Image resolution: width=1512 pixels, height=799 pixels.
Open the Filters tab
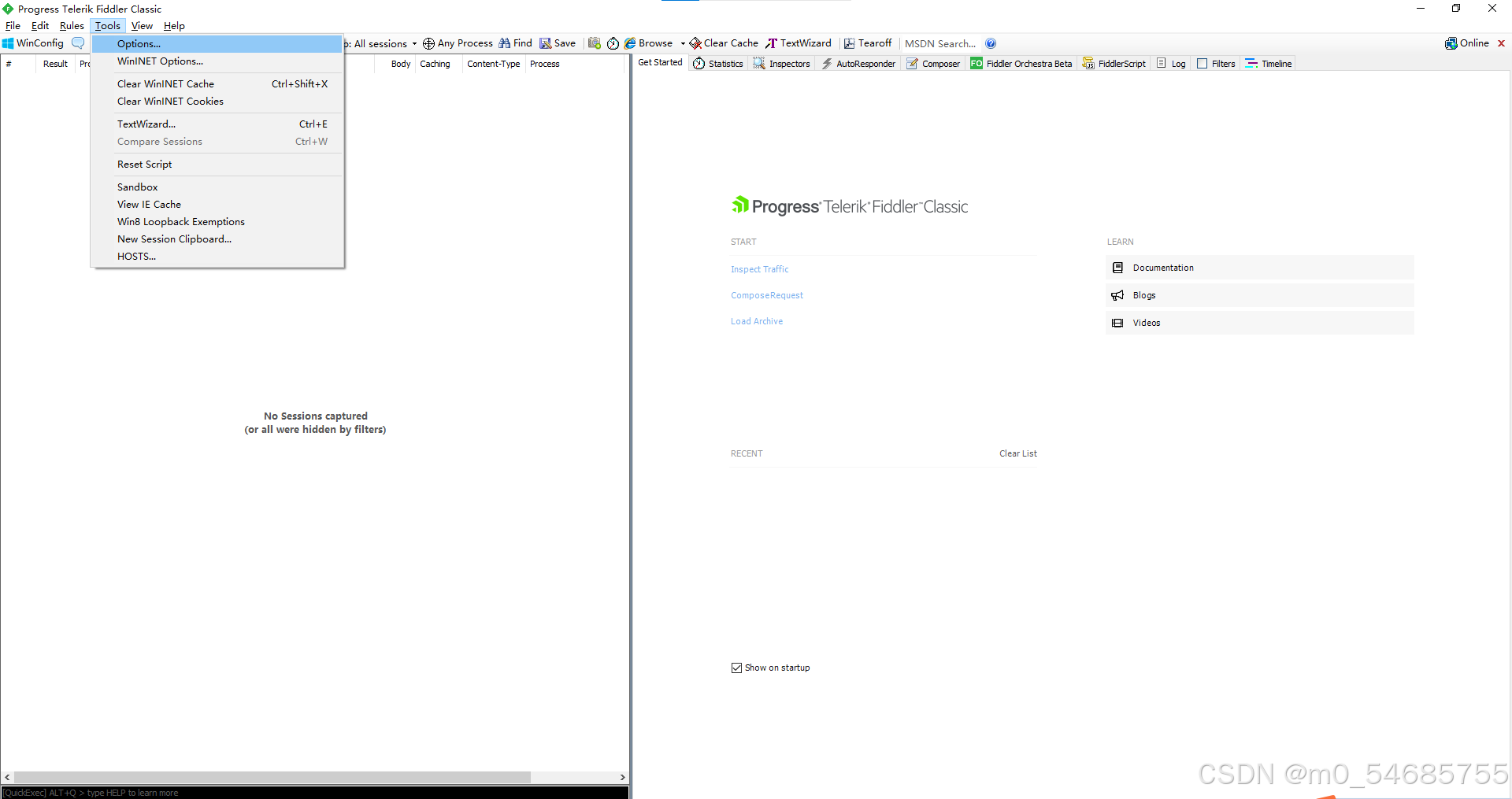click(x=1216, y=64)
